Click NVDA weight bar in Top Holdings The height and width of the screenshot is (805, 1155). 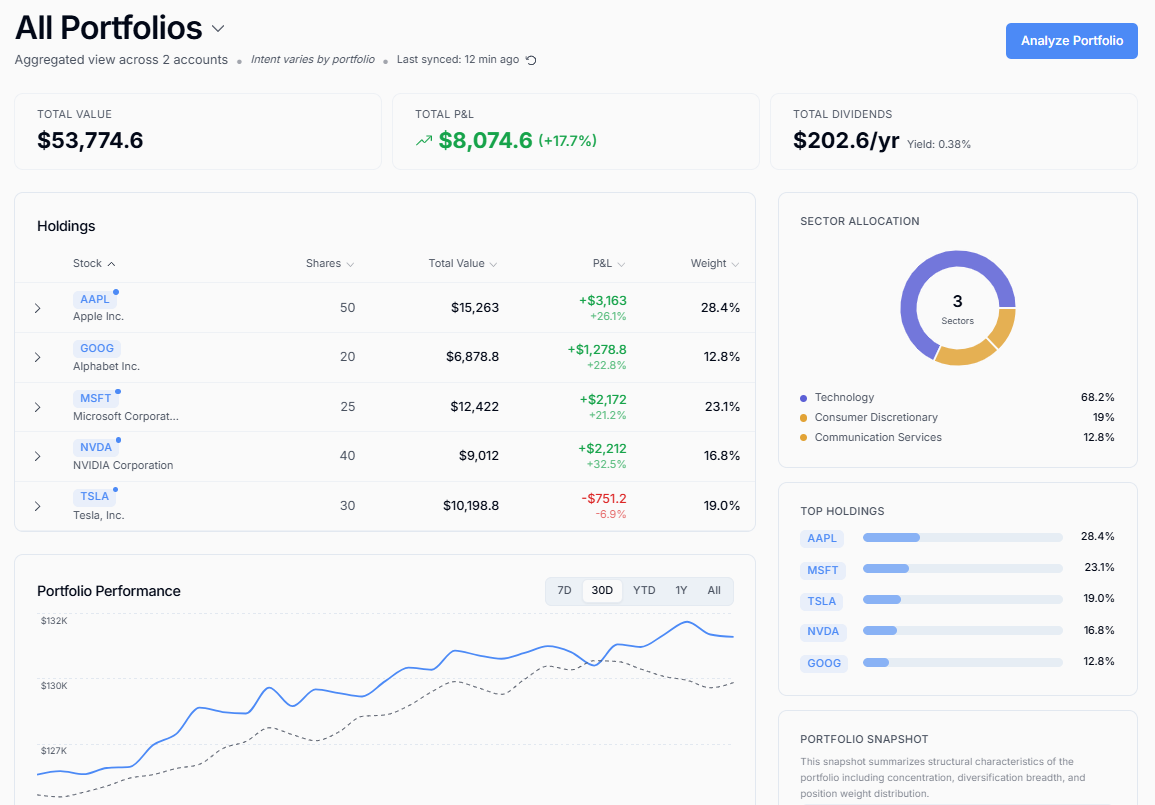(x=963, y=630)
